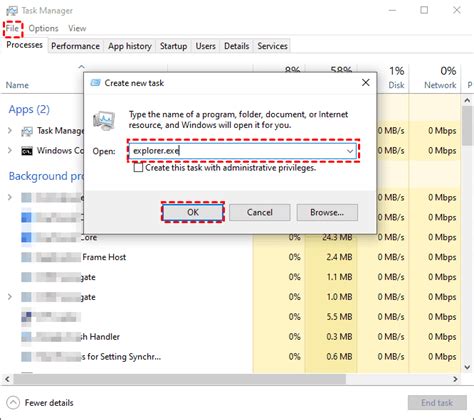Select the Background processes group heading

47,176
